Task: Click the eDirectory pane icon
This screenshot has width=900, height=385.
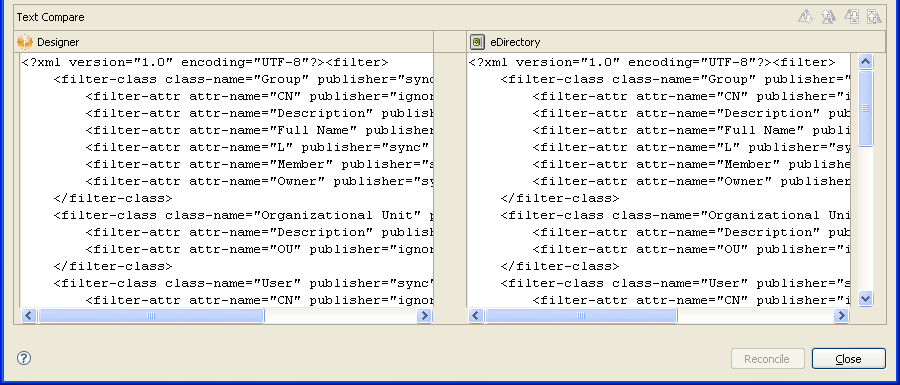Action: [x=477, y=42]
